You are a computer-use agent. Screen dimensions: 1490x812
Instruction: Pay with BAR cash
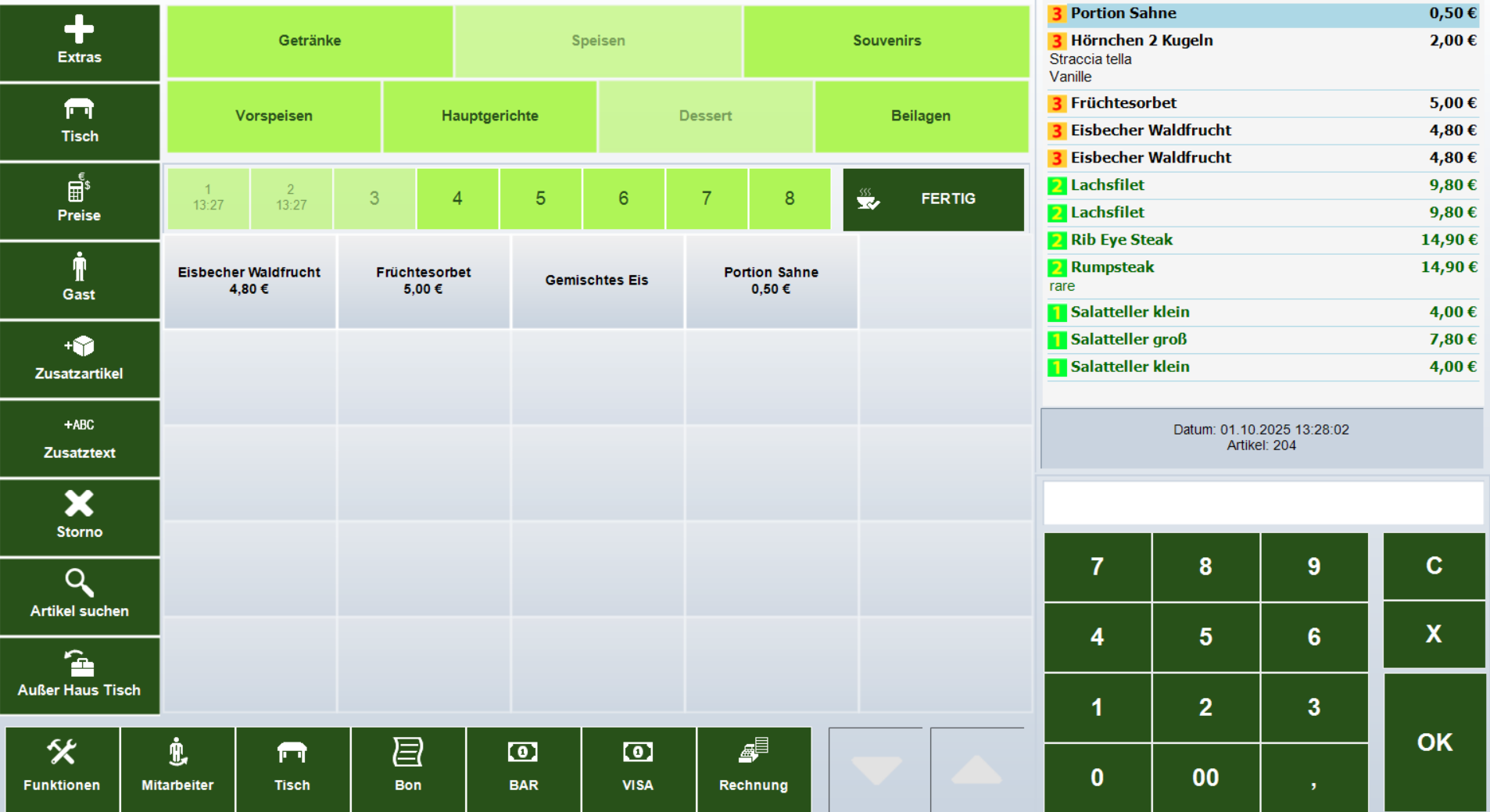pyautogui.click(x=524, y=770)
